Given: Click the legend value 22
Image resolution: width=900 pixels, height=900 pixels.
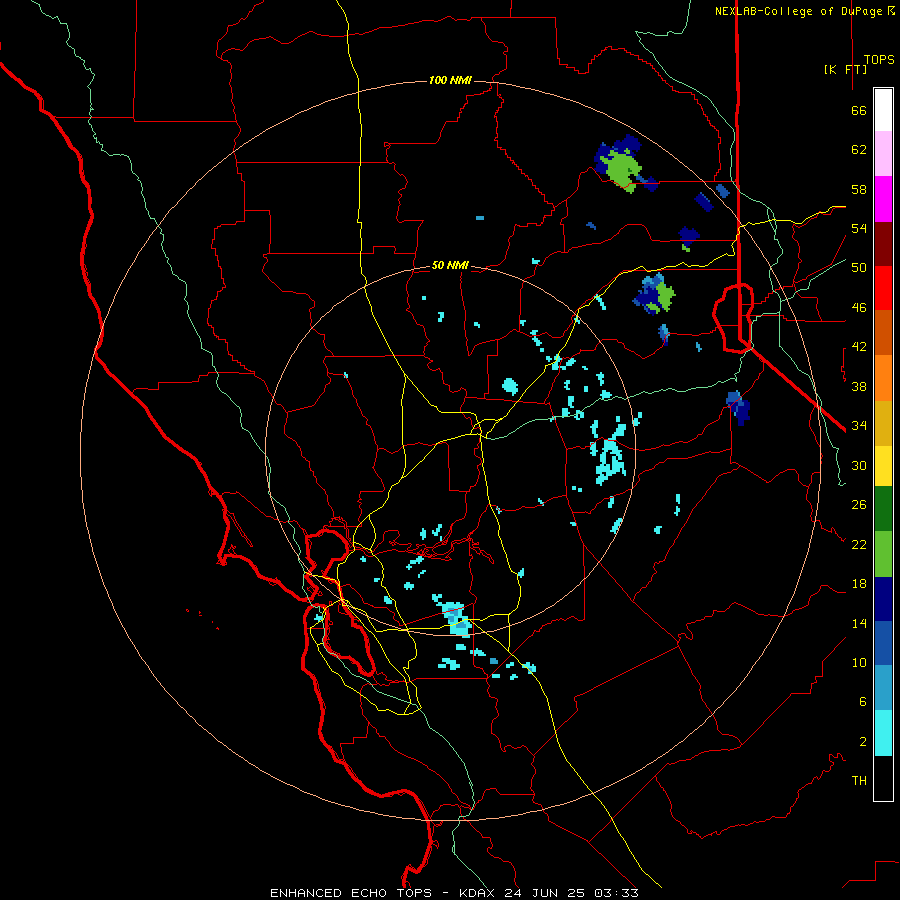Looking at the screenshot, I should [859, 545].
